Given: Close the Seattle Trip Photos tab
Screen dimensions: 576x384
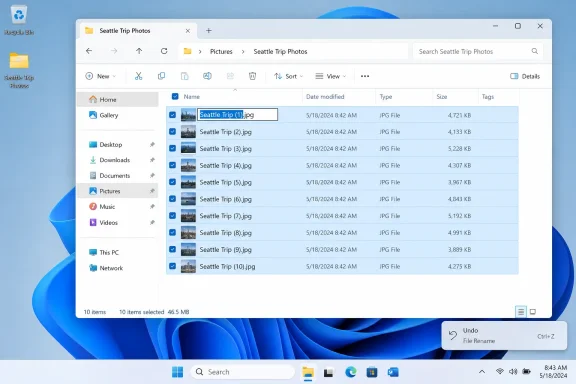Looking at the screenshot, I should pos(188,31).
